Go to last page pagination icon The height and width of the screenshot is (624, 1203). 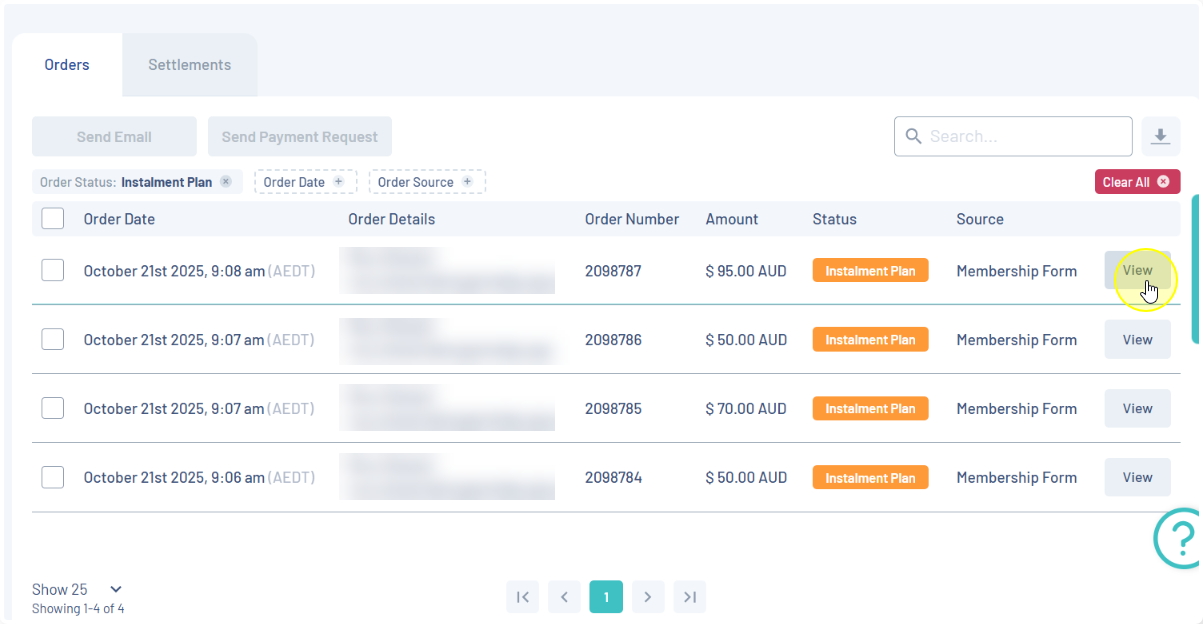point(690,597)
